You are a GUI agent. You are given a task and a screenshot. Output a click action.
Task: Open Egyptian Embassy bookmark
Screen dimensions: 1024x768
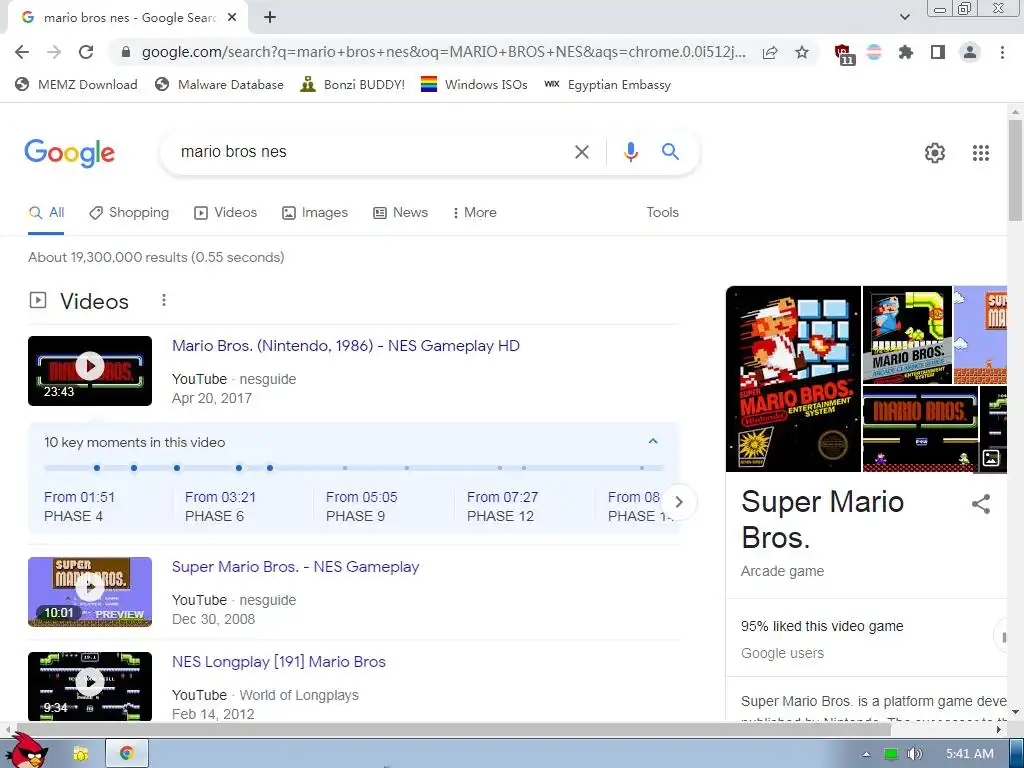point(607,84)
